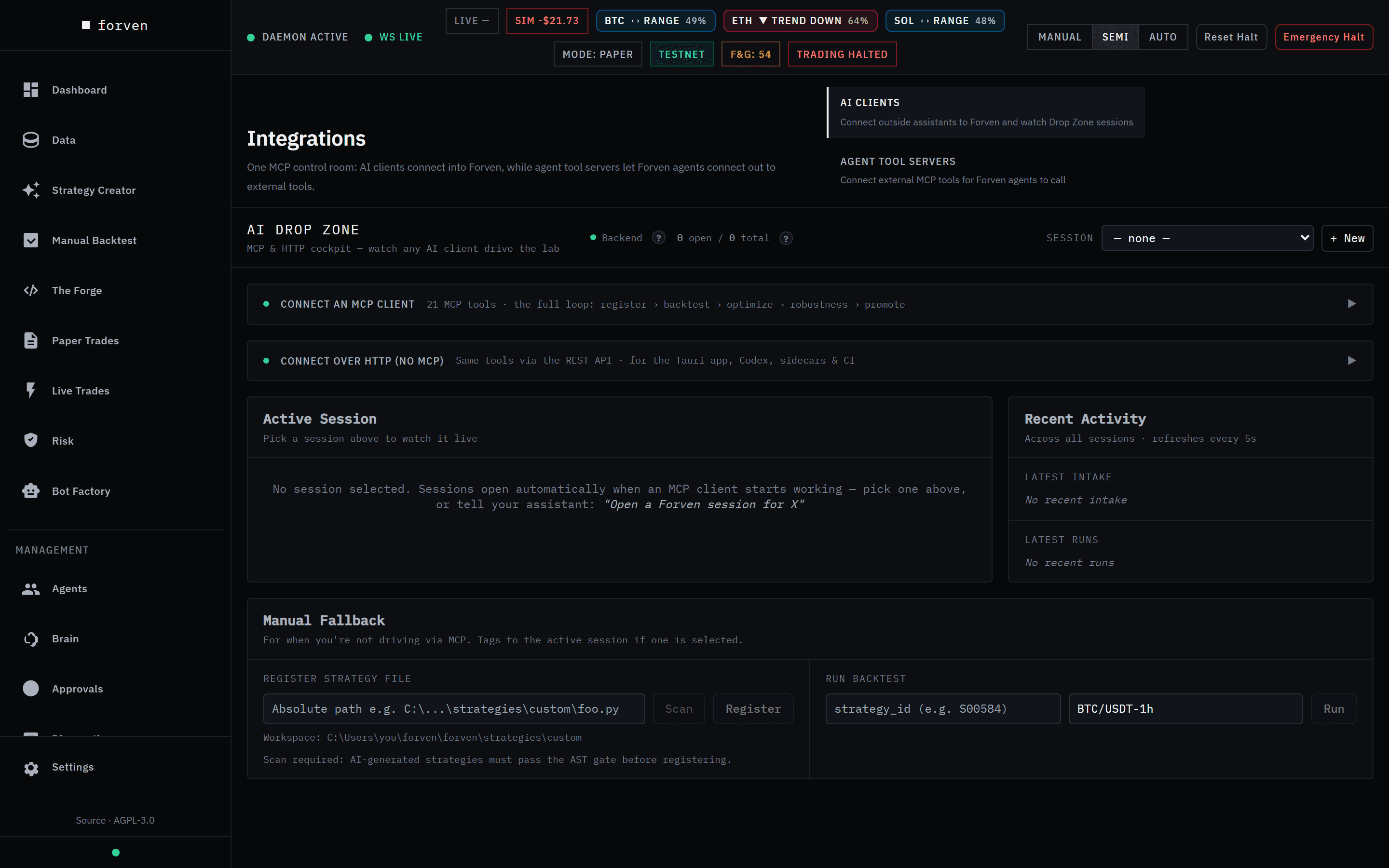Click the SOL RANGE 48% chip
The image size is (1389, 868).
click(x=945, y=21)
